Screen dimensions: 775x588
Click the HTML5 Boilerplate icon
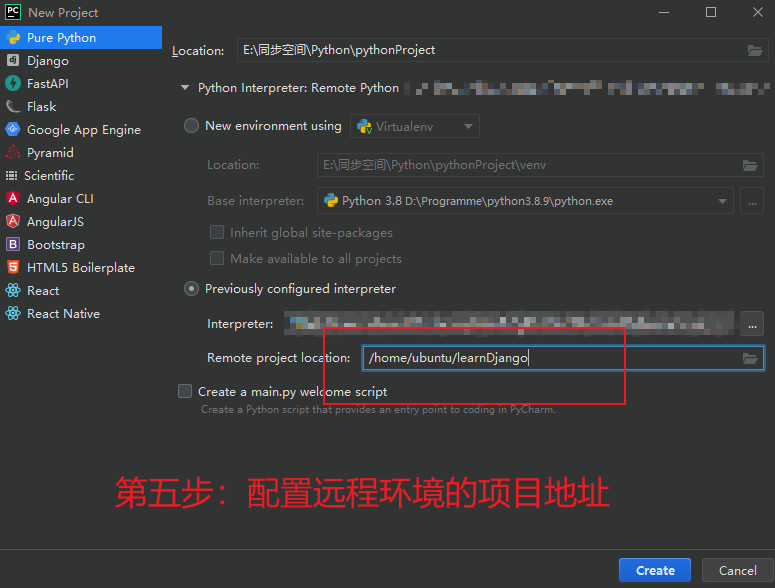13,267
